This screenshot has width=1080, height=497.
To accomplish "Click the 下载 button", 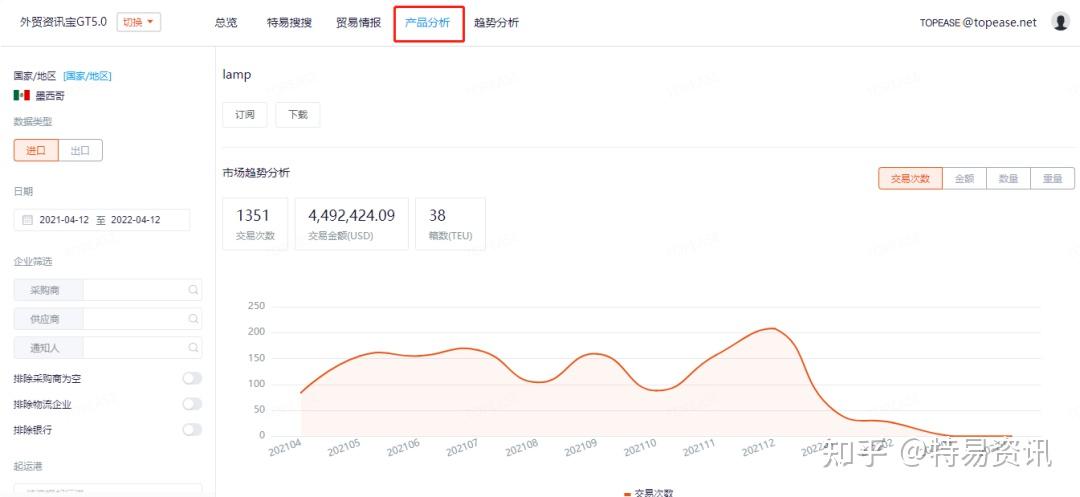I will tap(298, 115).
